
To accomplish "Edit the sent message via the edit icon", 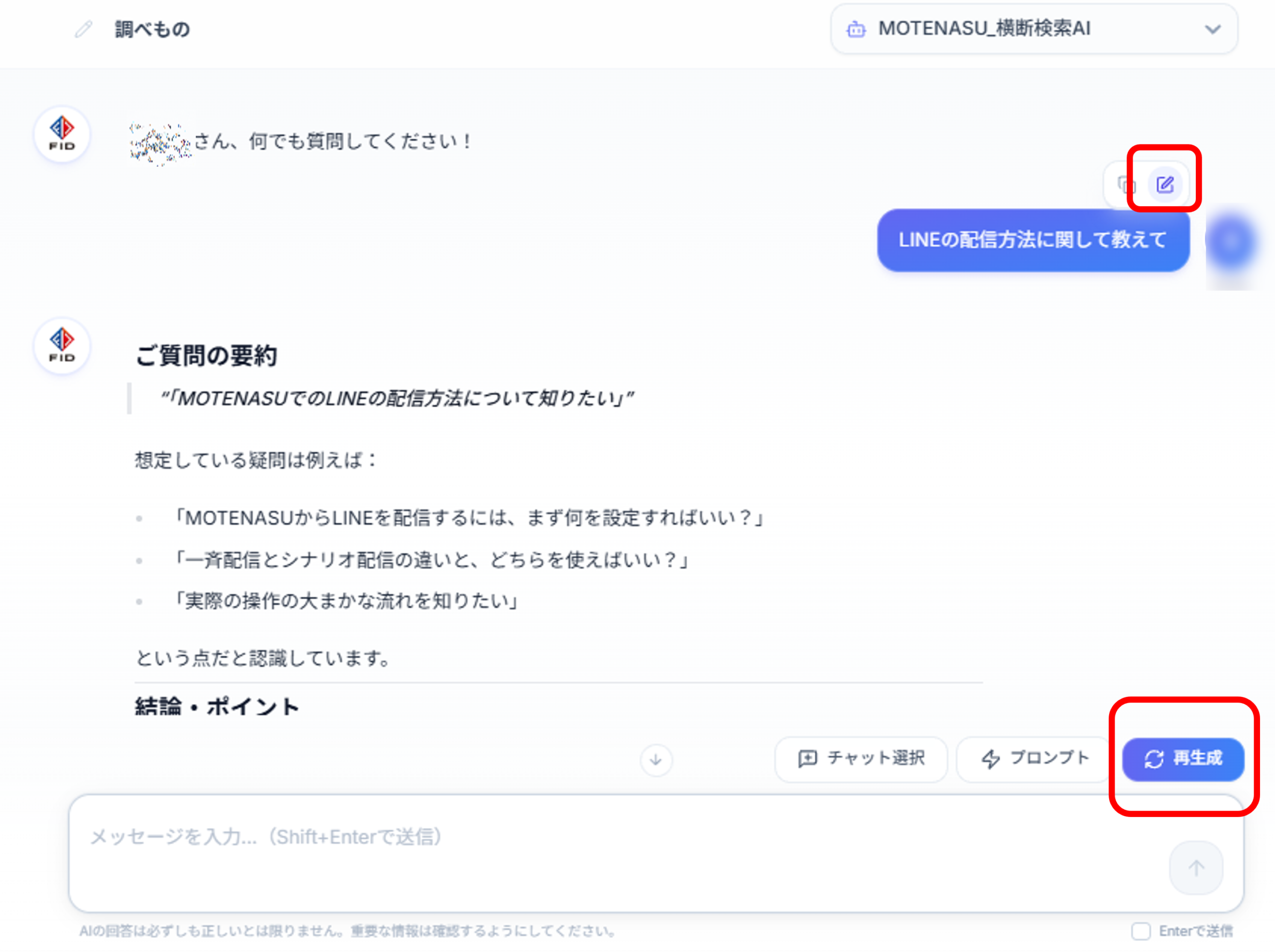I will click(x=1165, y=185).
